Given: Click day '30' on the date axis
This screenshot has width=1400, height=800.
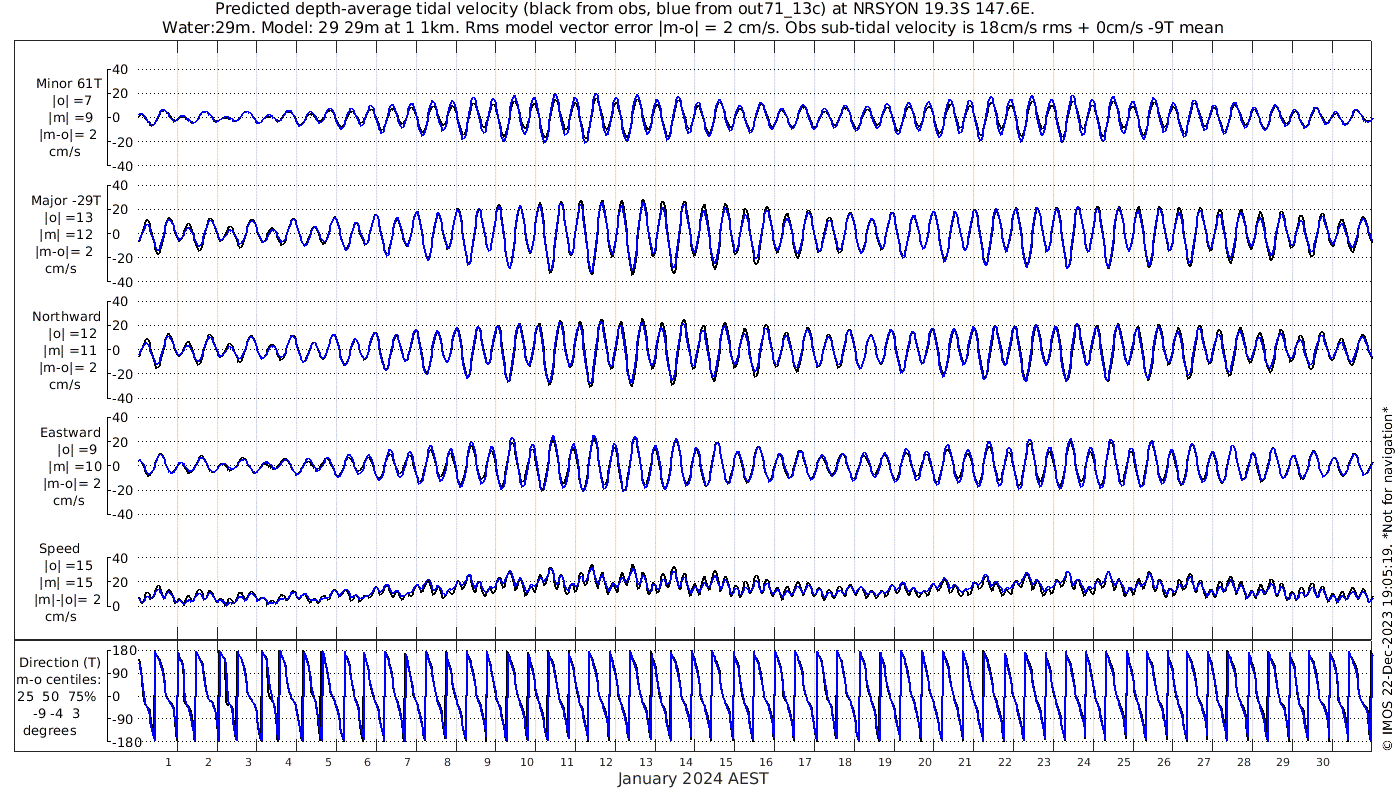Looking at the screenshot, I should coord(1324,762).
